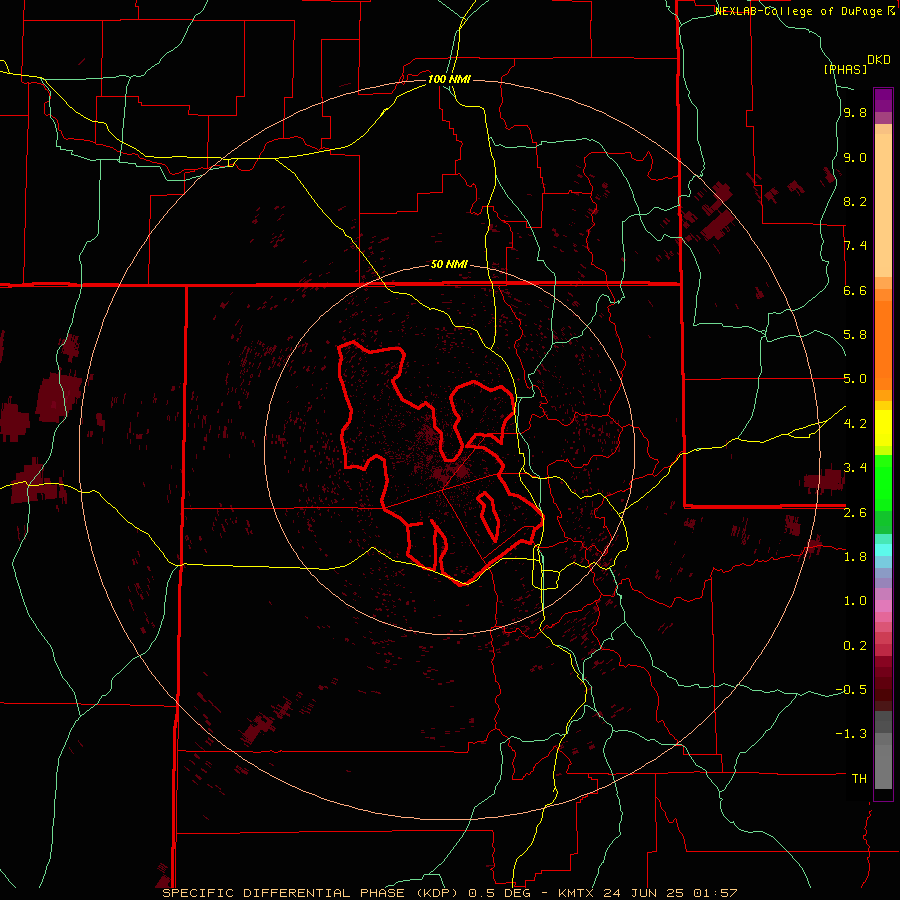Pick the pale peach color bar segment
This screenshot has height=900, width=900.
coord(883,205)
